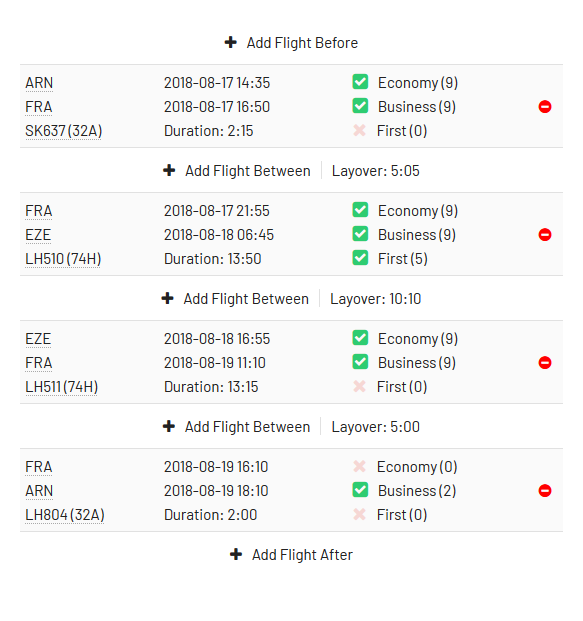Screen dimensions: 583x621
Task: Click Add Flight Between beside Layover 5:00
Action: [247, 427]
